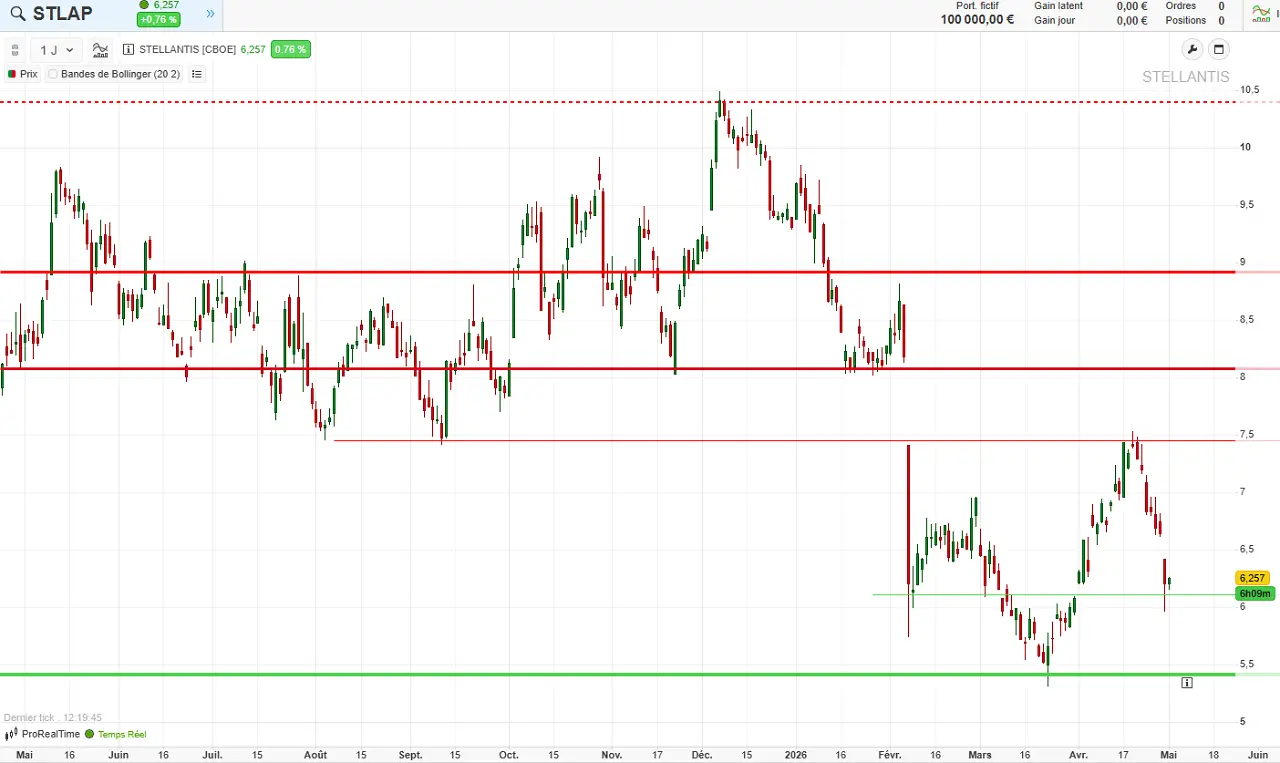This screenshot has width=1280, height=763.
Task: Open trading chart icon at top right
Action: pos(1261,14)
